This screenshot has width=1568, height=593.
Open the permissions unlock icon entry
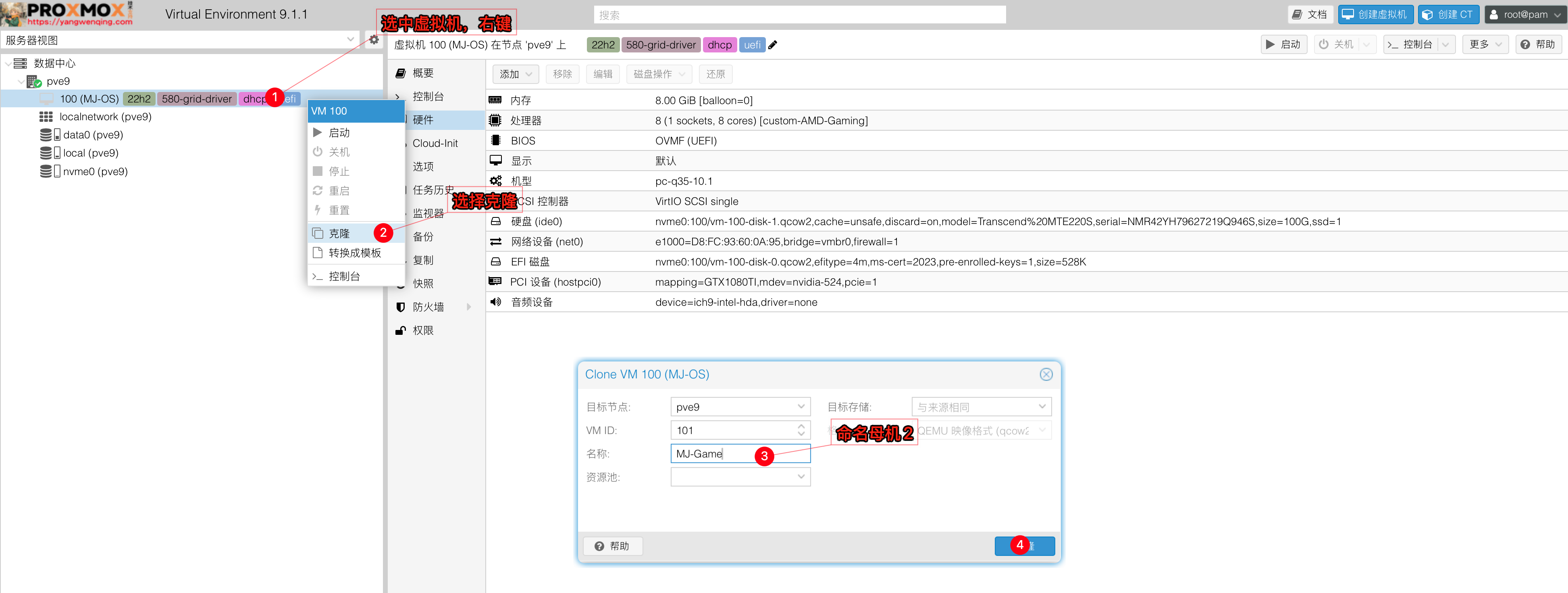(x=422, y=330)
